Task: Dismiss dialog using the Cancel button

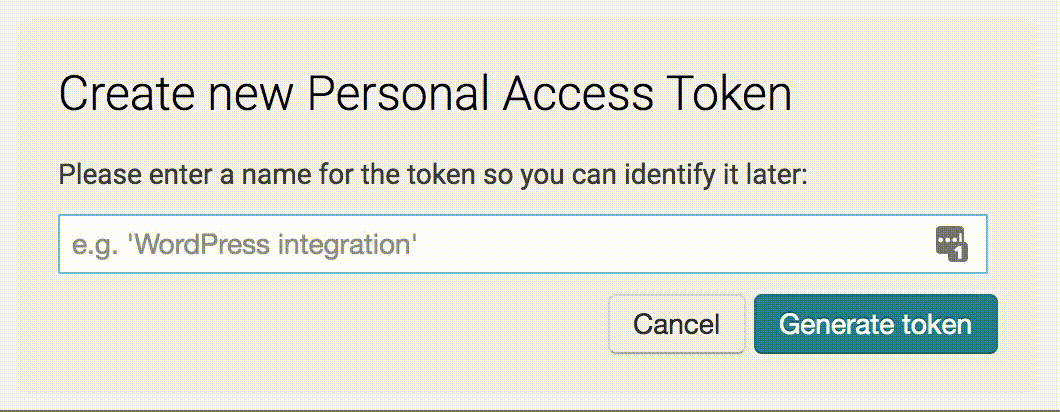Action: pos(677,324)
